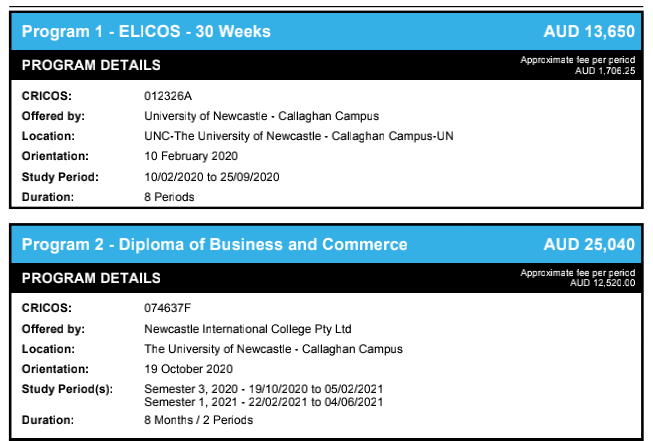Select the CRICOS code 074637F
The height and width of the screenshot is (441, 653).
point(167,308)
